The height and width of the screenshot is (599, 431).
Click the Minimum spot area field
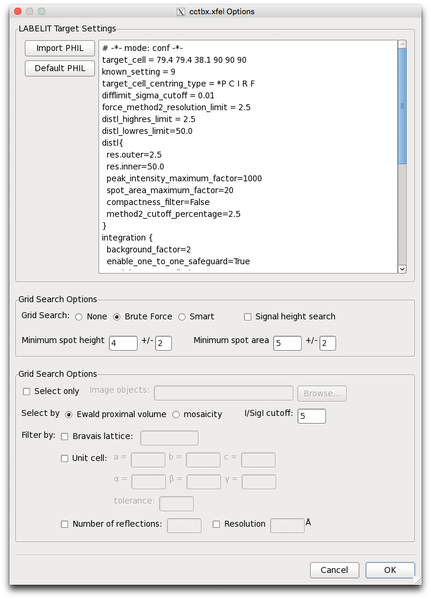click(x=287, y=343)
